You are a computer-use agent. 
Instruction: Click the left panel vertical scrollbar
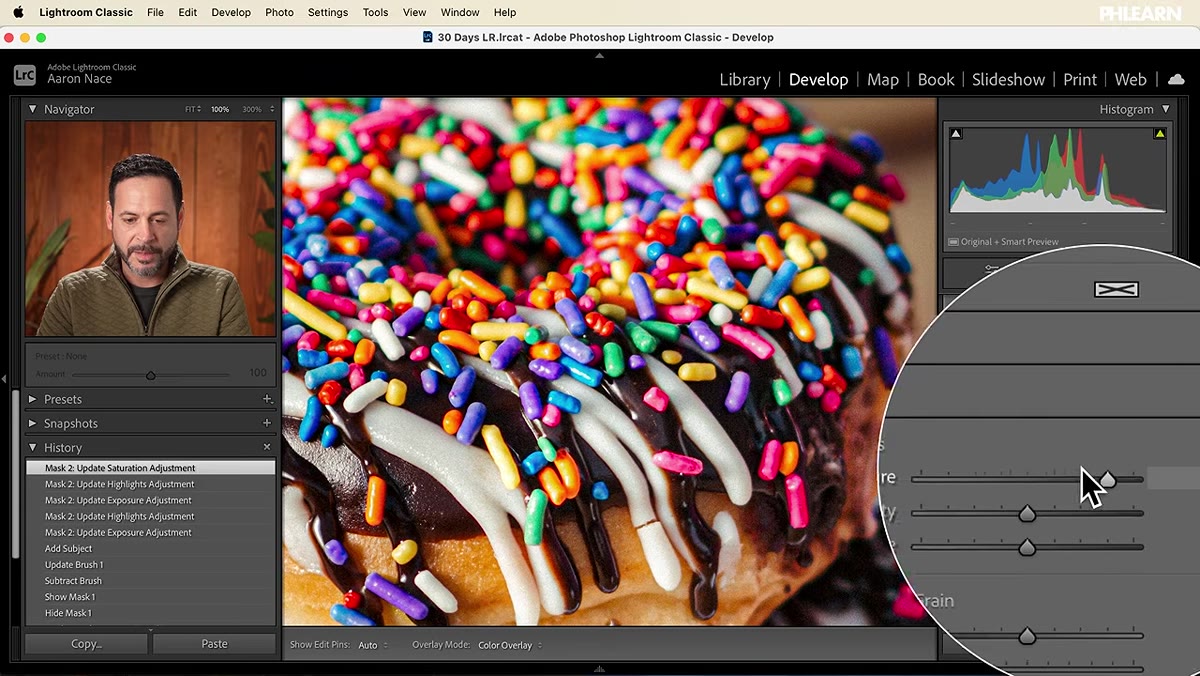point(15,474)
